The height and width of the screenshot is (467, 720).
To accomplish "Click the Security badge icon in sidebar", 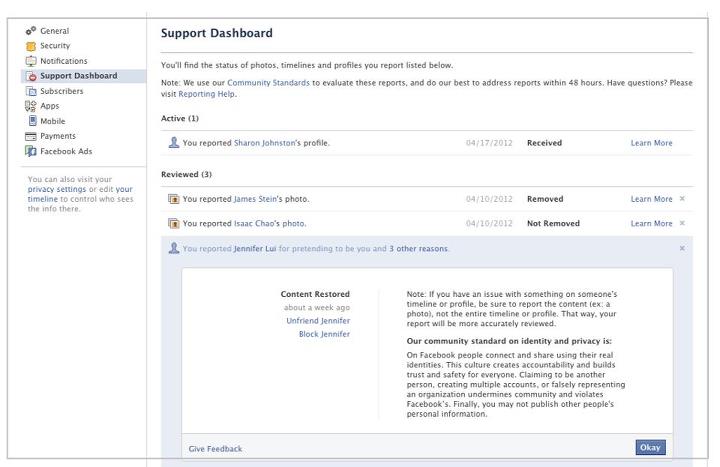I will (30, 46).
